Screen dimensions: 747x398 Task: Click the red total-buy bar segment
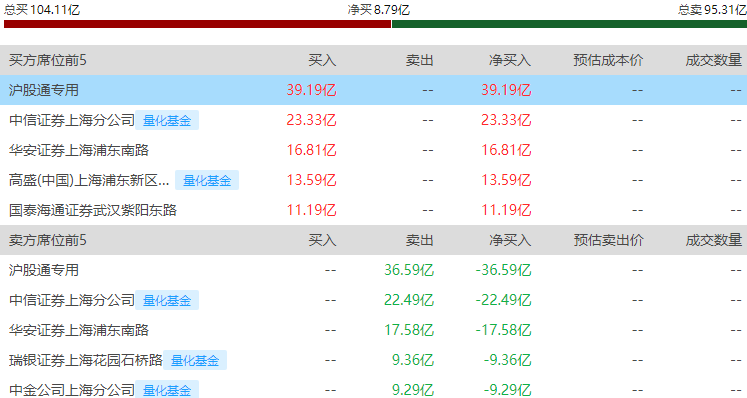coord(197,24)
